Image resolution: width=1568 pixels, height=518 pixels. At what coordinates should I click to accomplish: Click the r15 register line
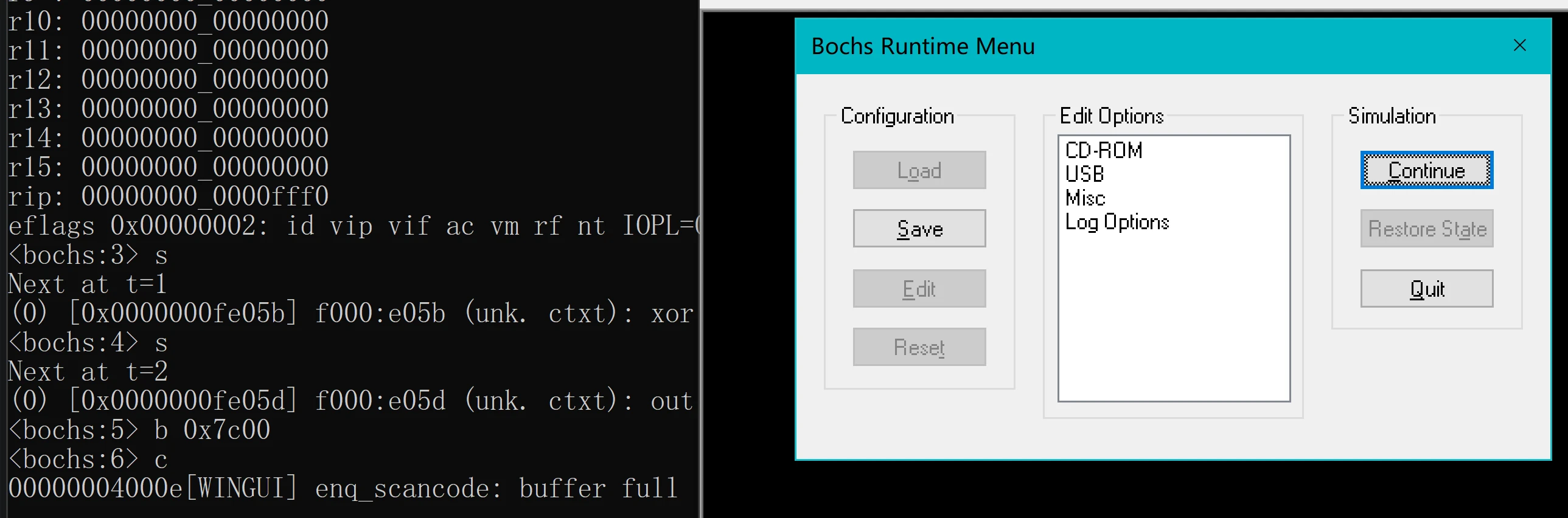click(x=168, y=167)
